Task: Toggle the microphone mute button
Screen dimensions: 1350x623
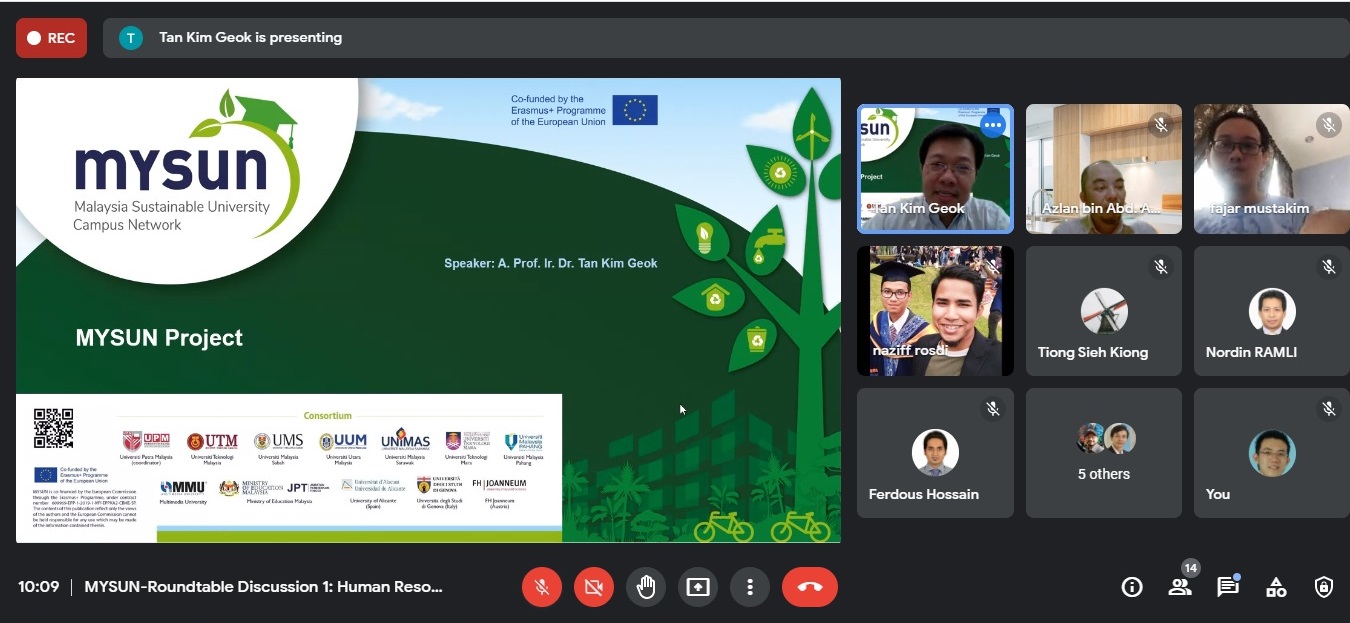Action: [542, 587]
